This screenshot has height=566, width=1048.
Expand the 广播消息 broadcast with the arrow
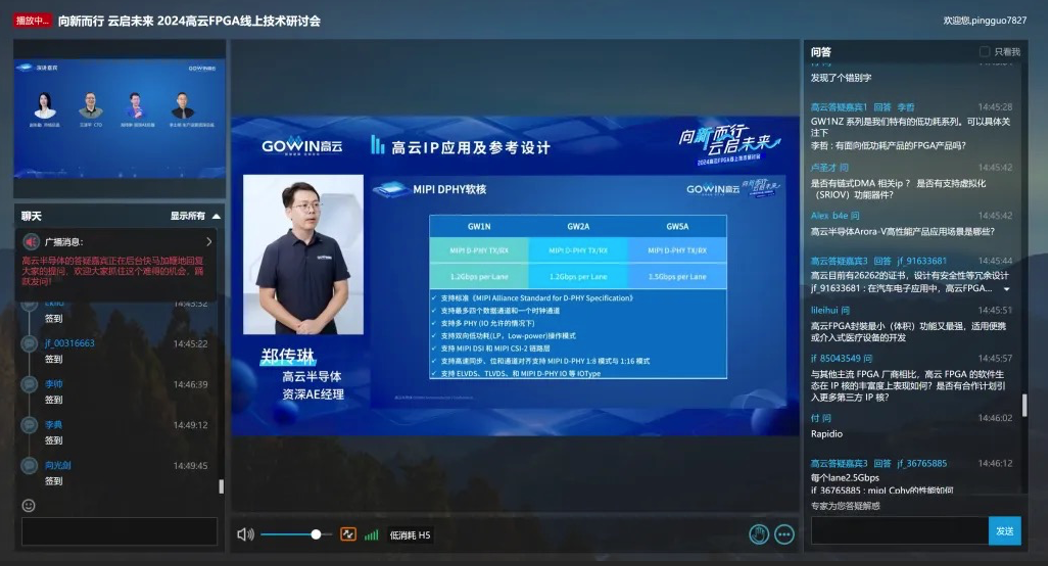(x=209, y=241)
